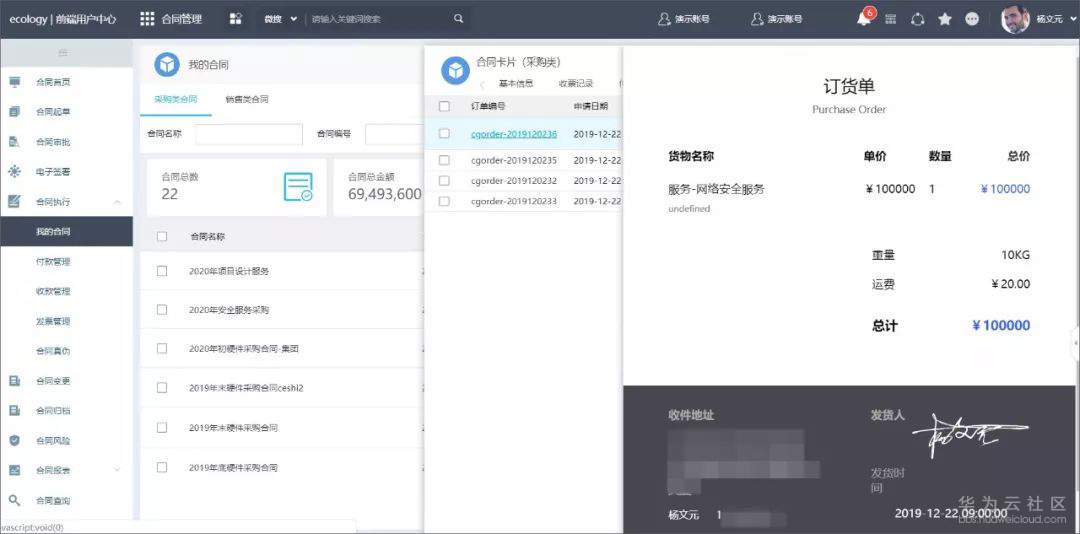Click the blue cube icon beside 我的合同
The width and height of the screenshot is (1080, 534).
167,65
